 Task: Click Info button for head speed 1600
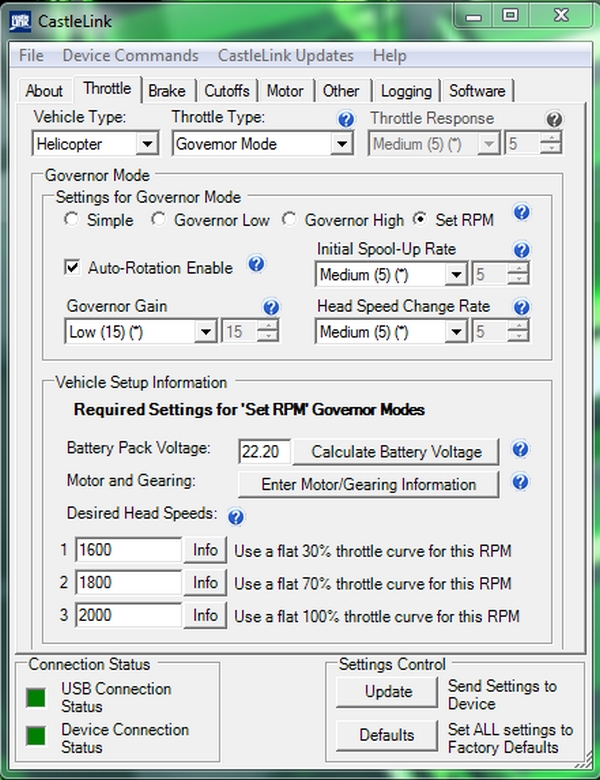205,550
